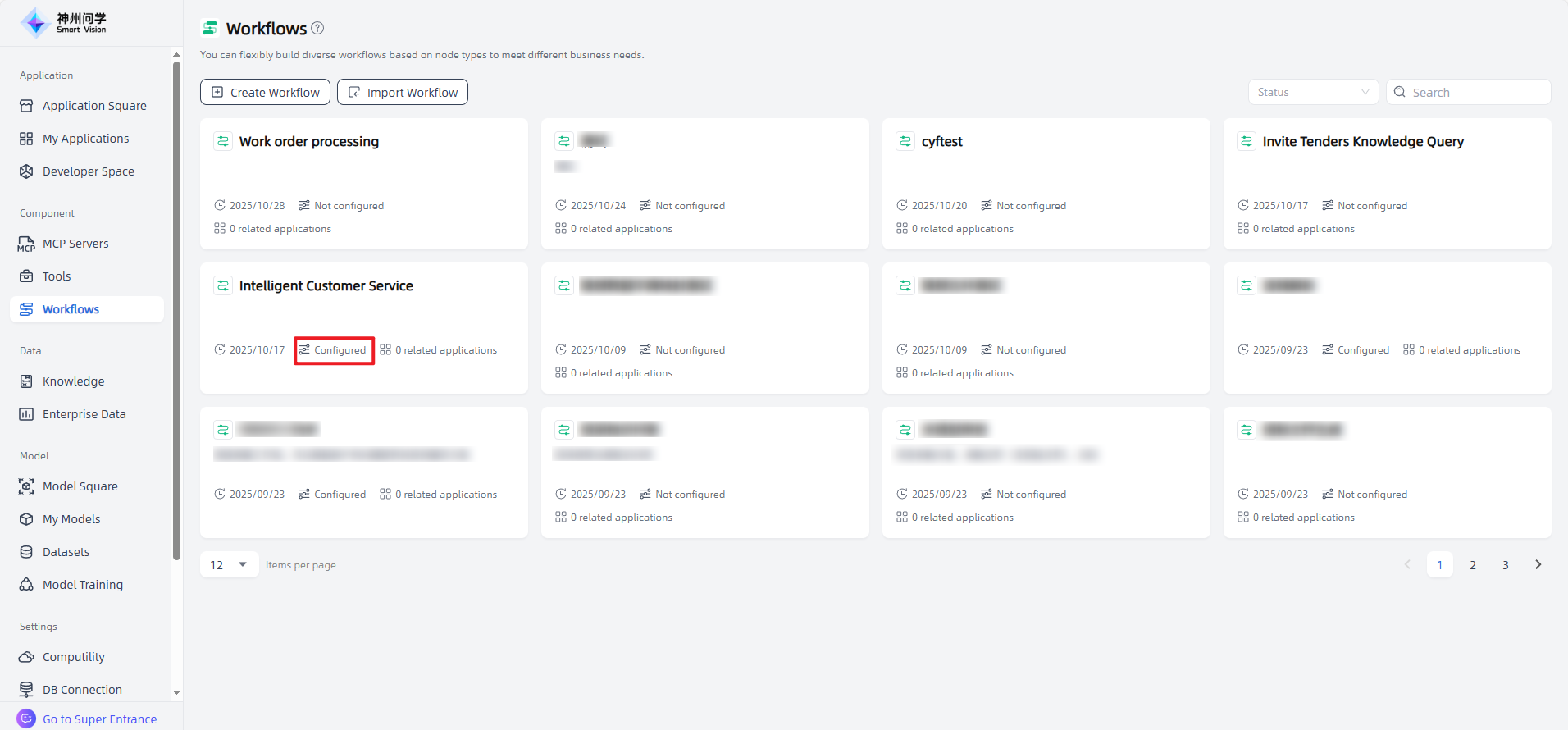Image resolution: width=1568 pixels, height=730 pixels.
Task: Jump to page 3
Action: click(x=1505, y=564)
